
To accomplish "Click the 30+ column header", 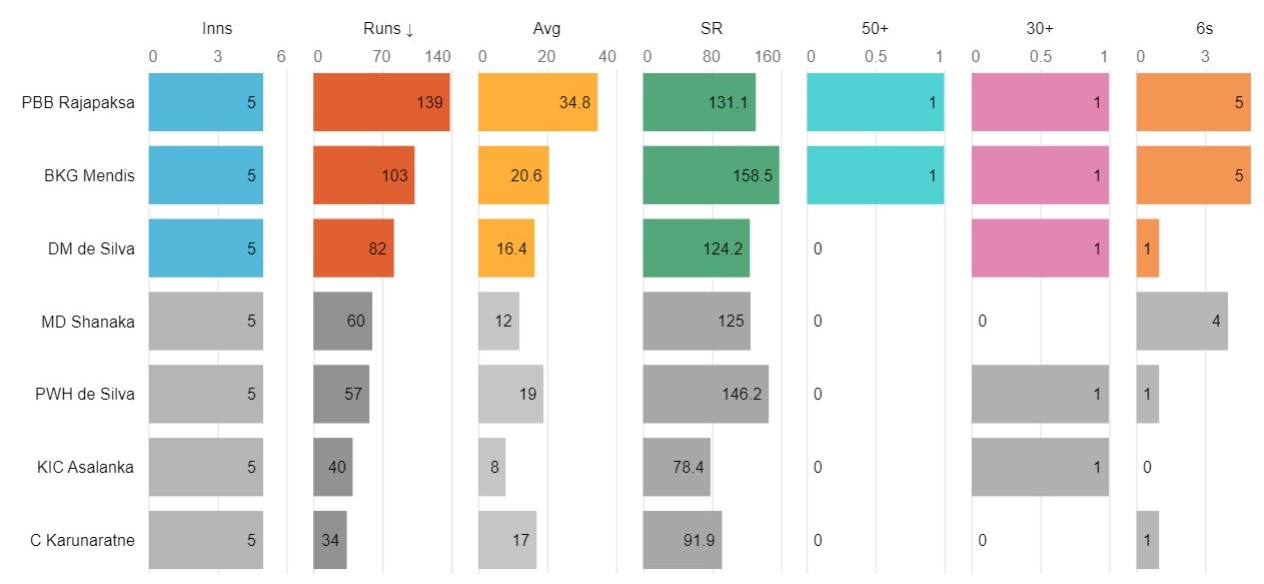I will point(1040,30).
